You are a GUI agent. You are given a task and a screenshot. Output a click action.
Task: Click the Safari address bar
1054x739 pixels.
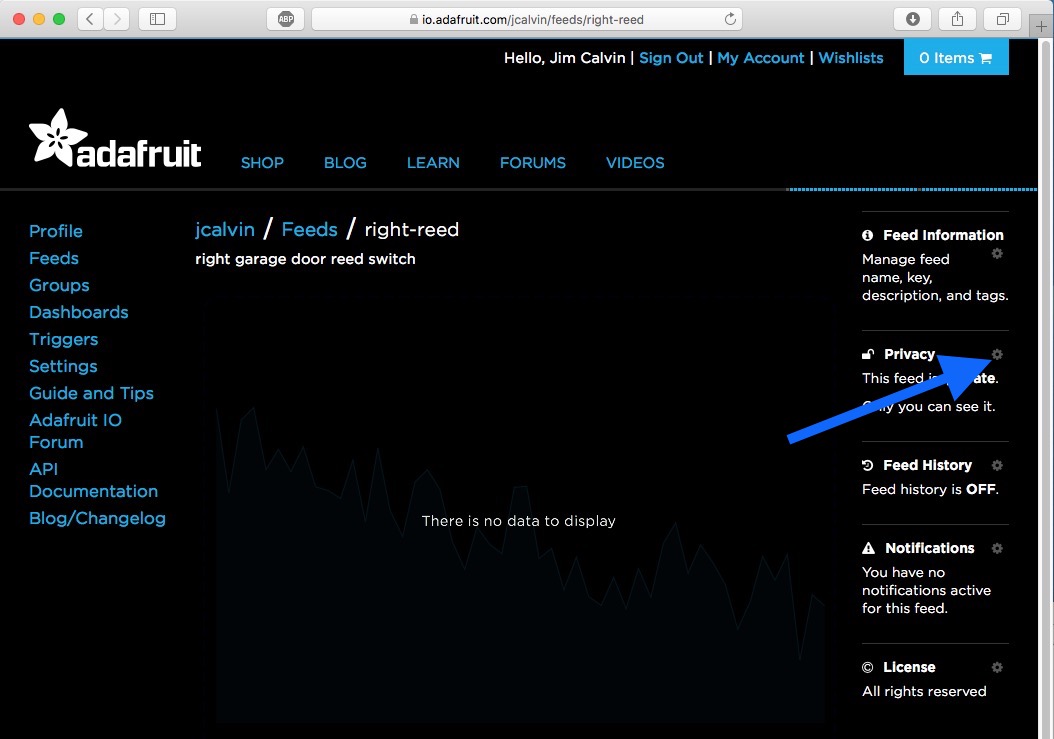point(527,19)
